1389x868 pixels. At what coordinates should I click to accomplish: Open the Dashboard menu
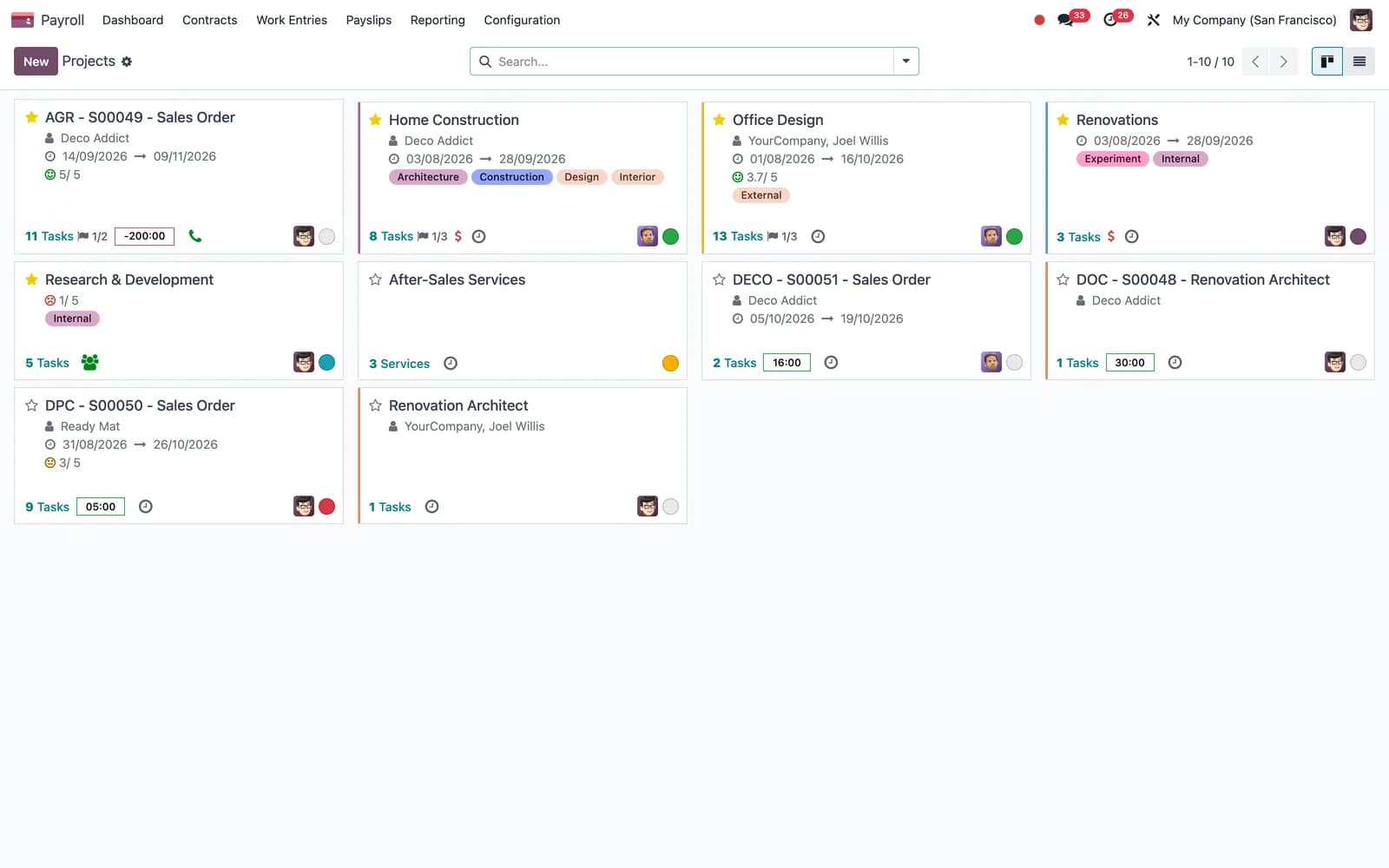[133, 20]
